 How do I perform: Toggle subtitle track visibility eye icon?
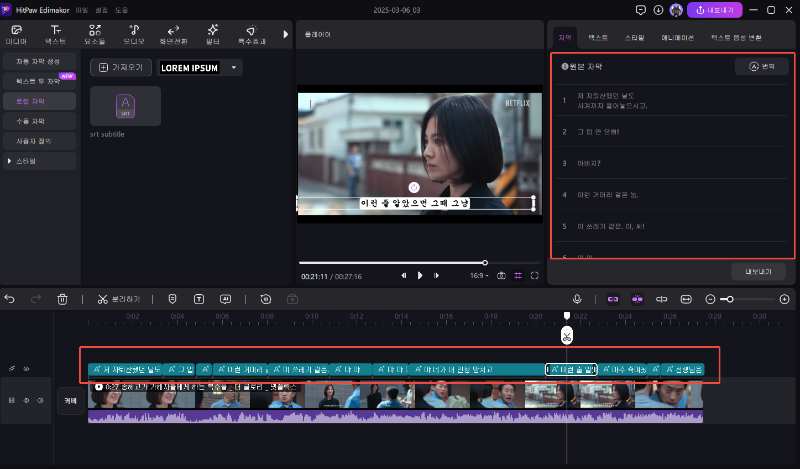coord(27,369)
